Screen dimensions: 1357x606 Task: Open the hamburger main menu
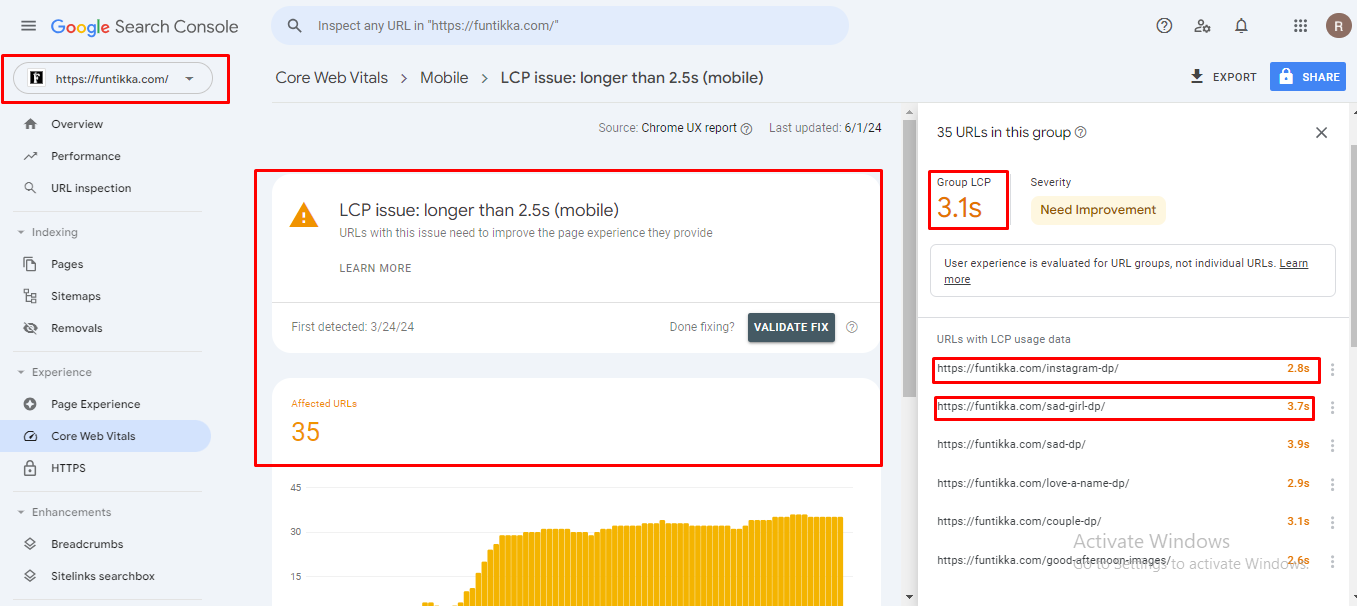[28, 26]
